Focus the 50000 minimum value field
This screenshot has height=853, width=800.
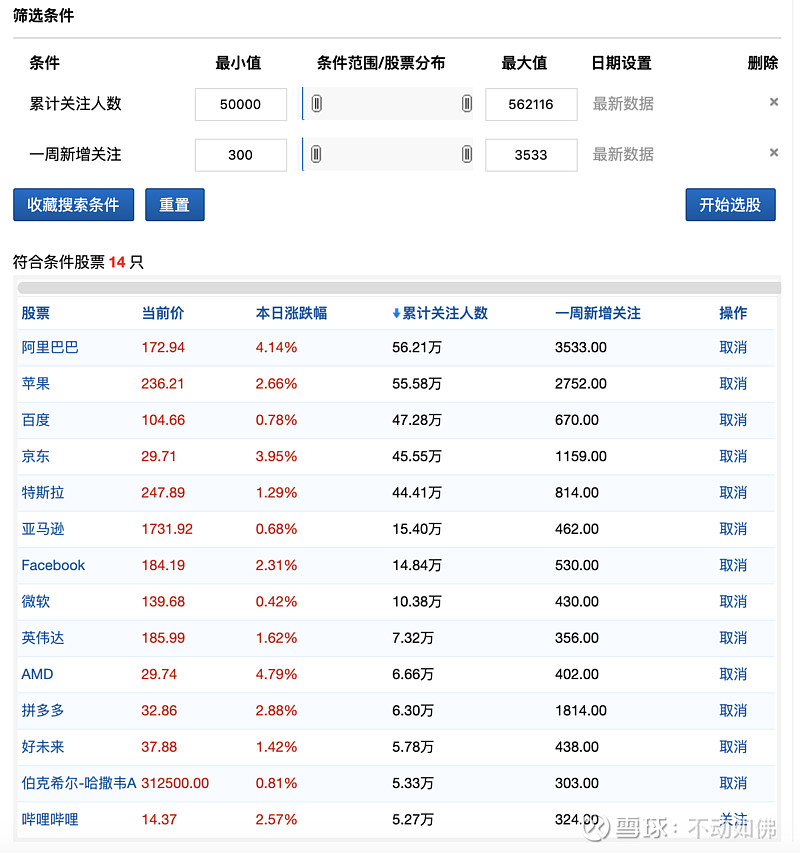(x=241, y=104)
